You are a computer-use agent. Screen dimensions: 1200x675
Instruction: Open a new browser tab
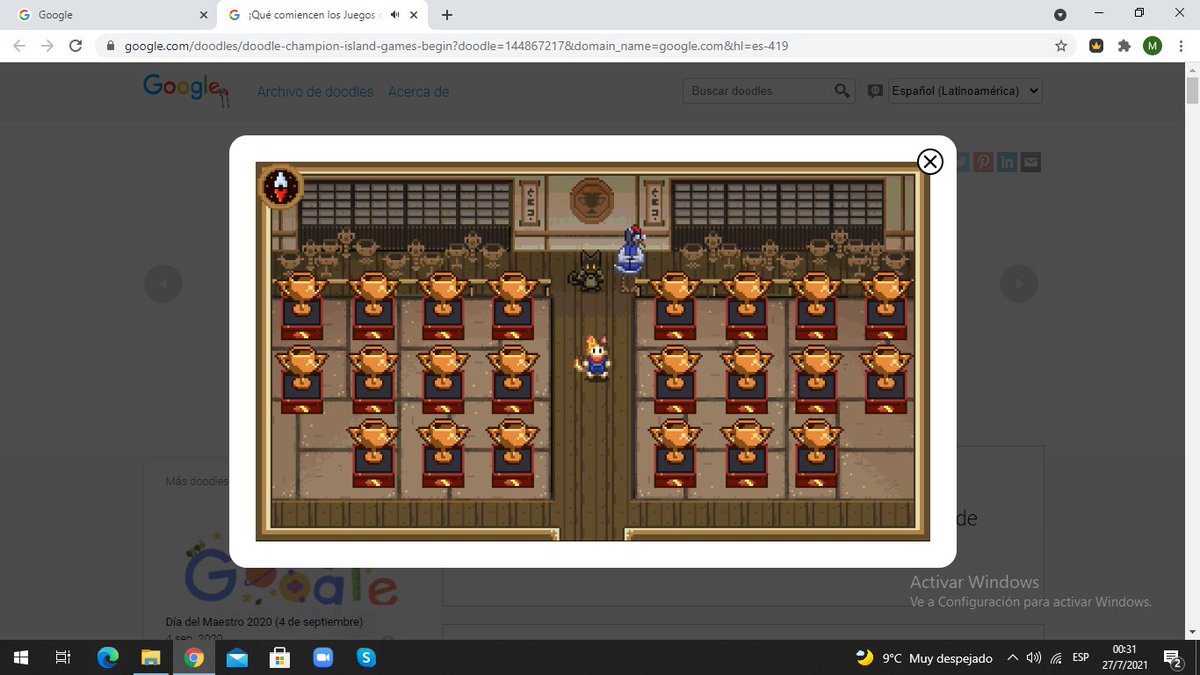pyautogui.click(x=447, y=15)
